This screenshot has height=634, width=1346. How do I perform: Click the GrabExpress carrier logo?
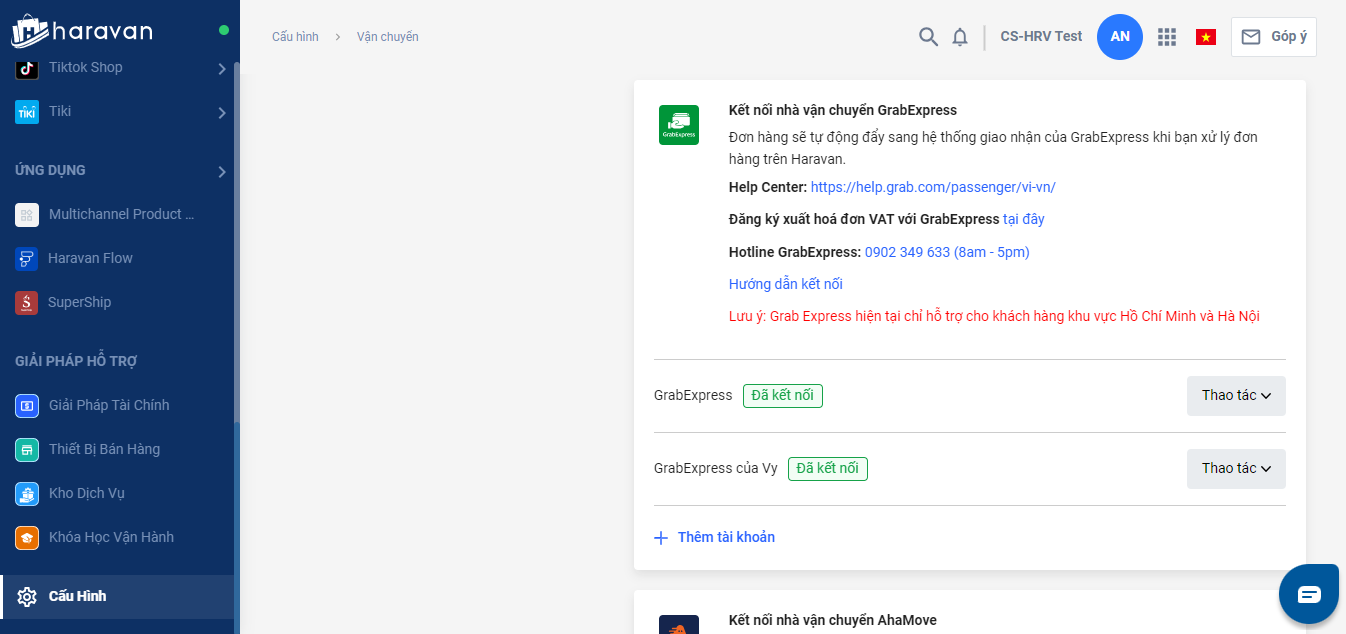(679, 125)
